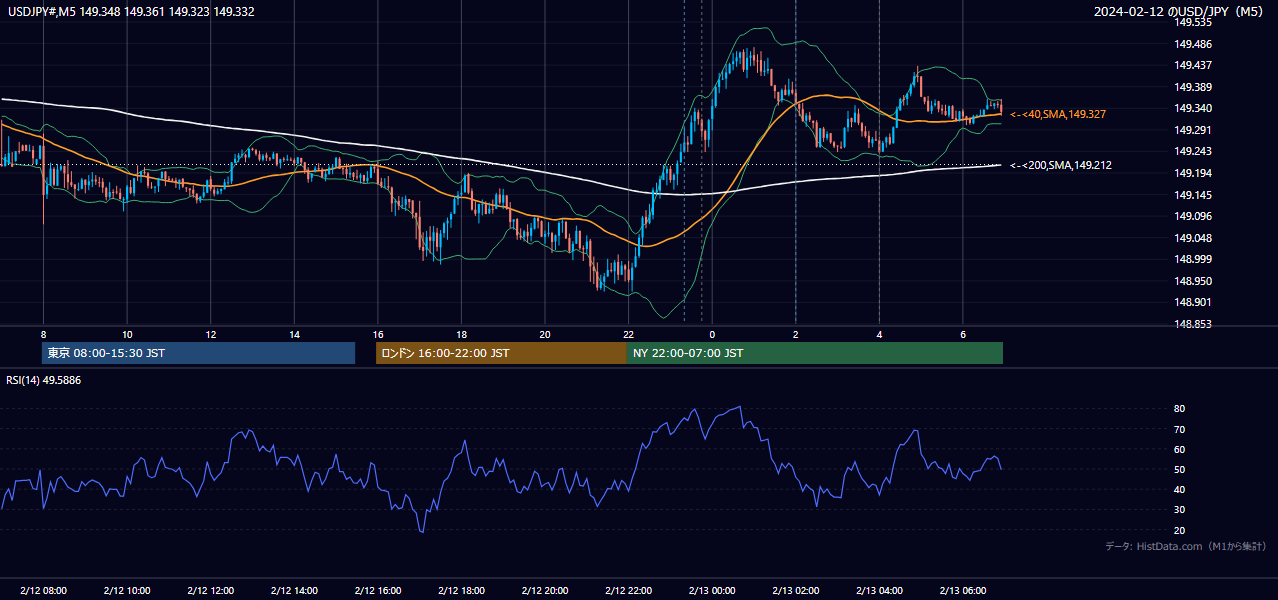The height and width of the screenshot is (600, 1278).
Task: Click price axis value 148.999
Action: click(1193, 259)
